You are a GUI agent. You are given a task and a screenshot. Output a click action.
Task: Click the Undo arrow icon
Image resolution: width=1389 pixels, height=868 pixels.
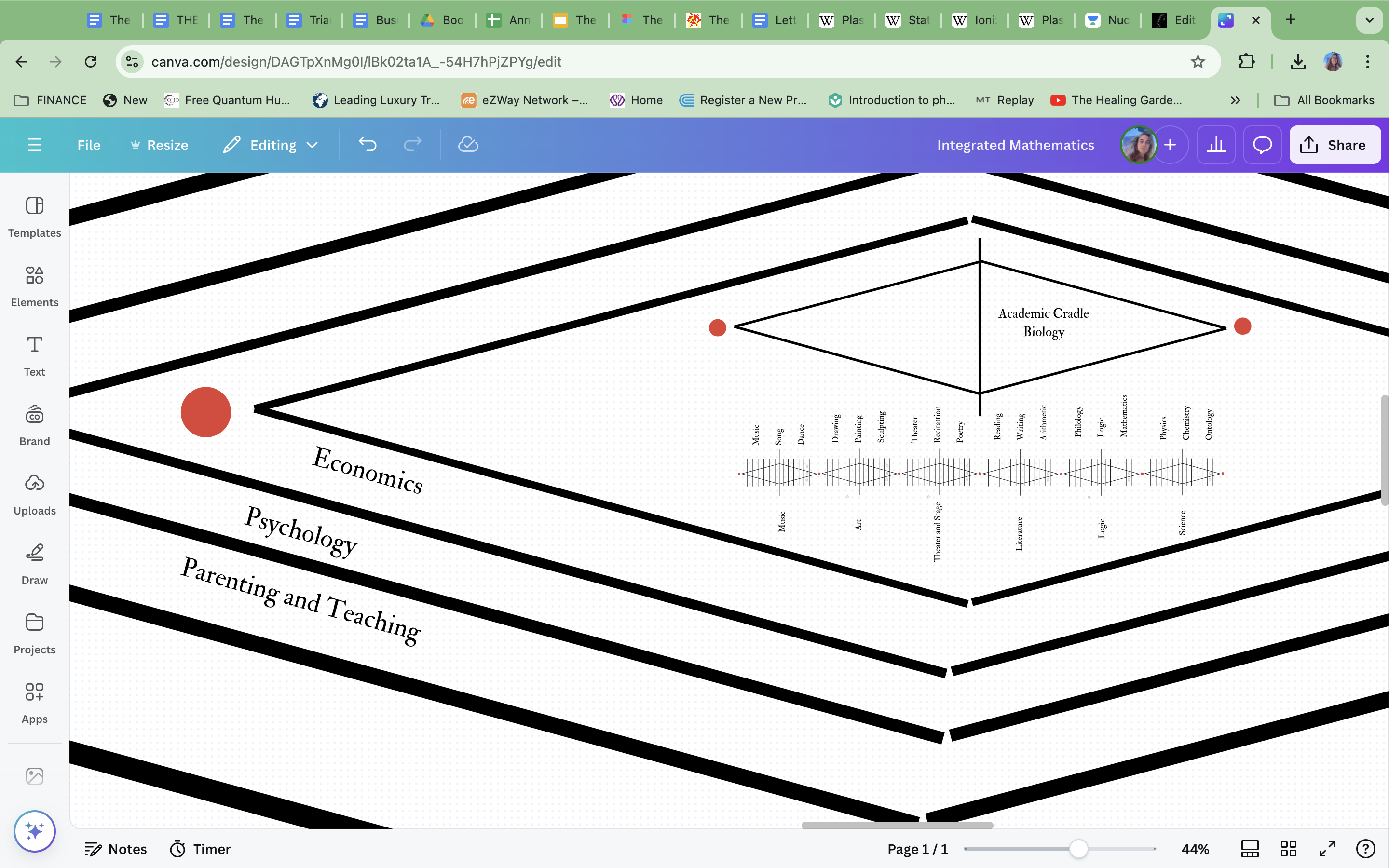point(368,145)
